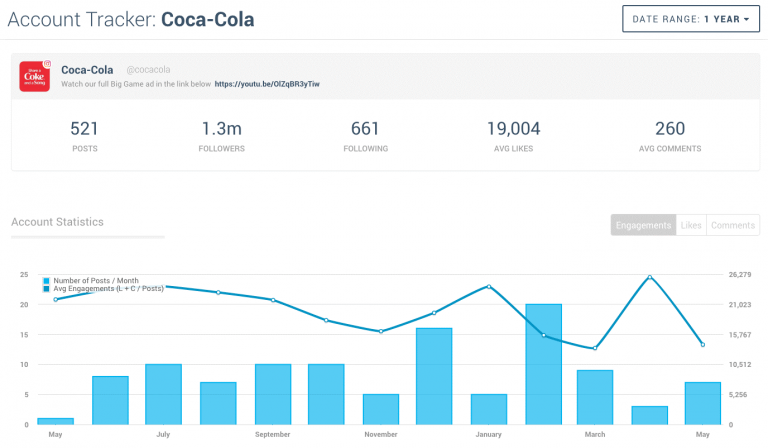Select the July bar in the chart
The height and width of the screenshot is (448, 768).
[163, 394]
